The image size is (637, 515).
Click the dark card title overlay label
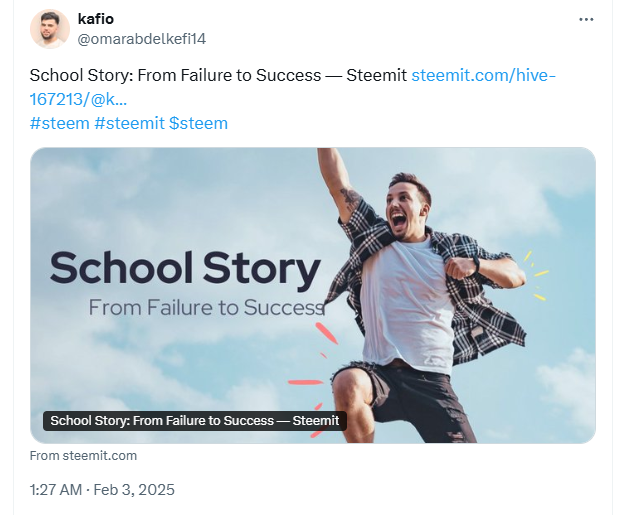[x=194, y=421]
